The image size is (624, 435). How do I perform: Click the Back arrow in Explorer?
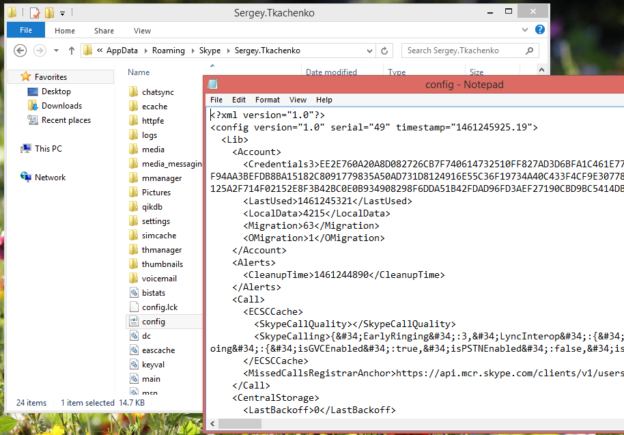20,51
